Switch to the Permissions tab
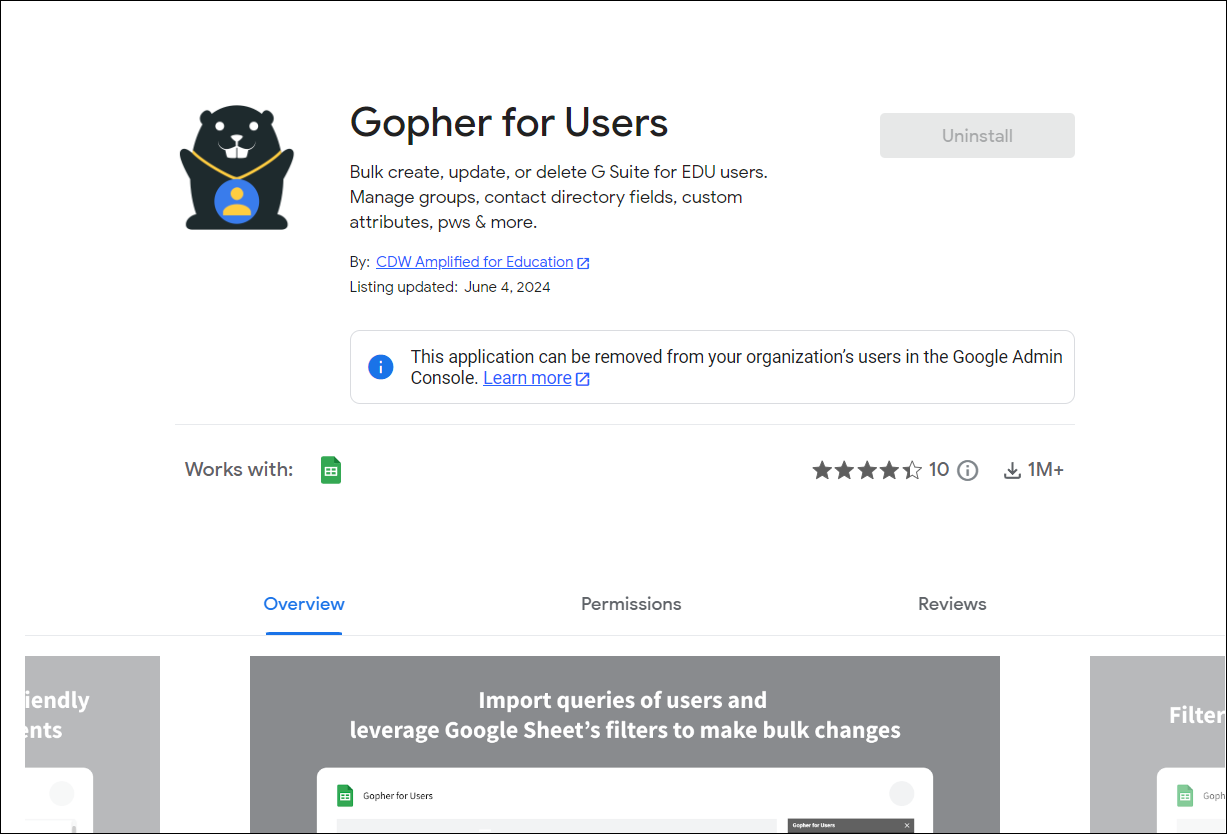This screenshot has width=1227, height=834. 631,604
